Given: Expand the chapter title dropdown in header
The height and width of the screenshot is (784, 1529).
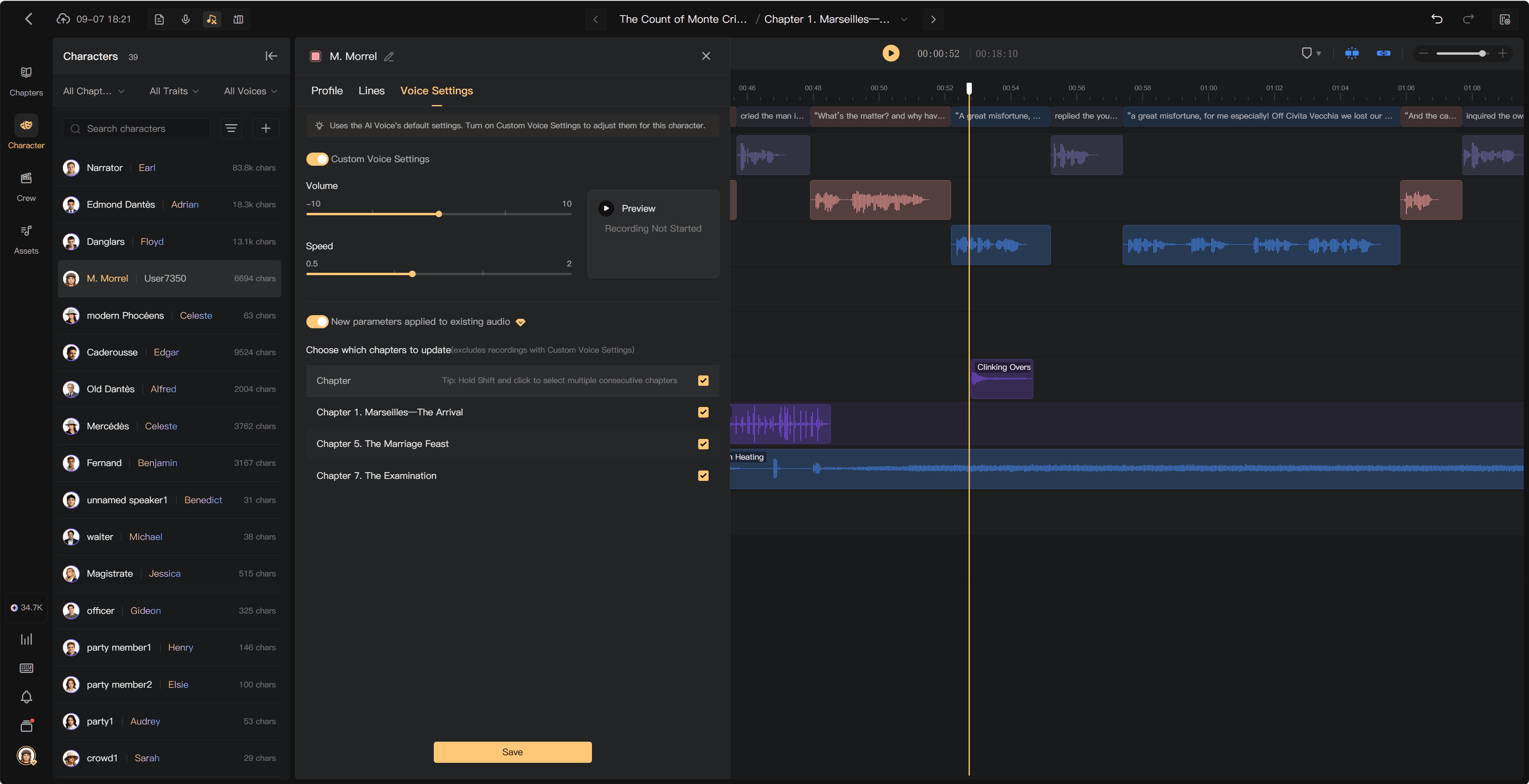Looking at the screenshot, I should click(x=904, y=20).
